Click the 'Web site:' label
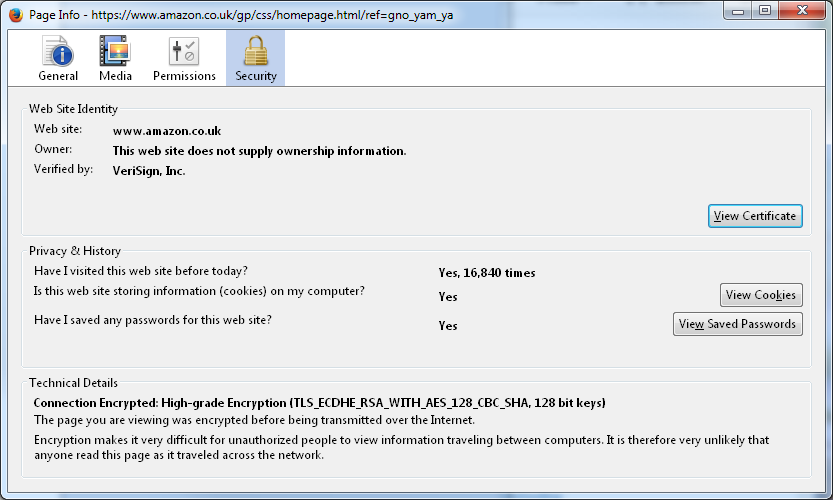 tap(58, 129)
